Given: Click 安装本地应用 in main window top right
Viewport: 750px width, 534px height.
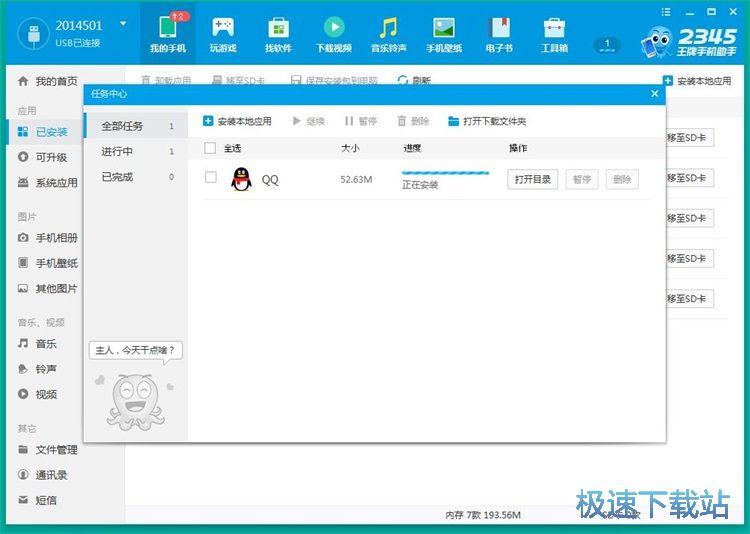Looking at the screenshot, I should tap(697, 81).
